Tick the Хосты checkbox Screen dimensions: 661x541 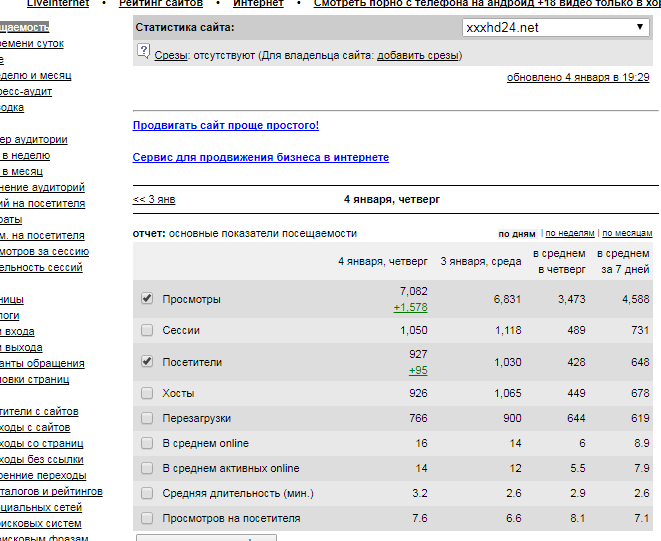coord(147,393)
